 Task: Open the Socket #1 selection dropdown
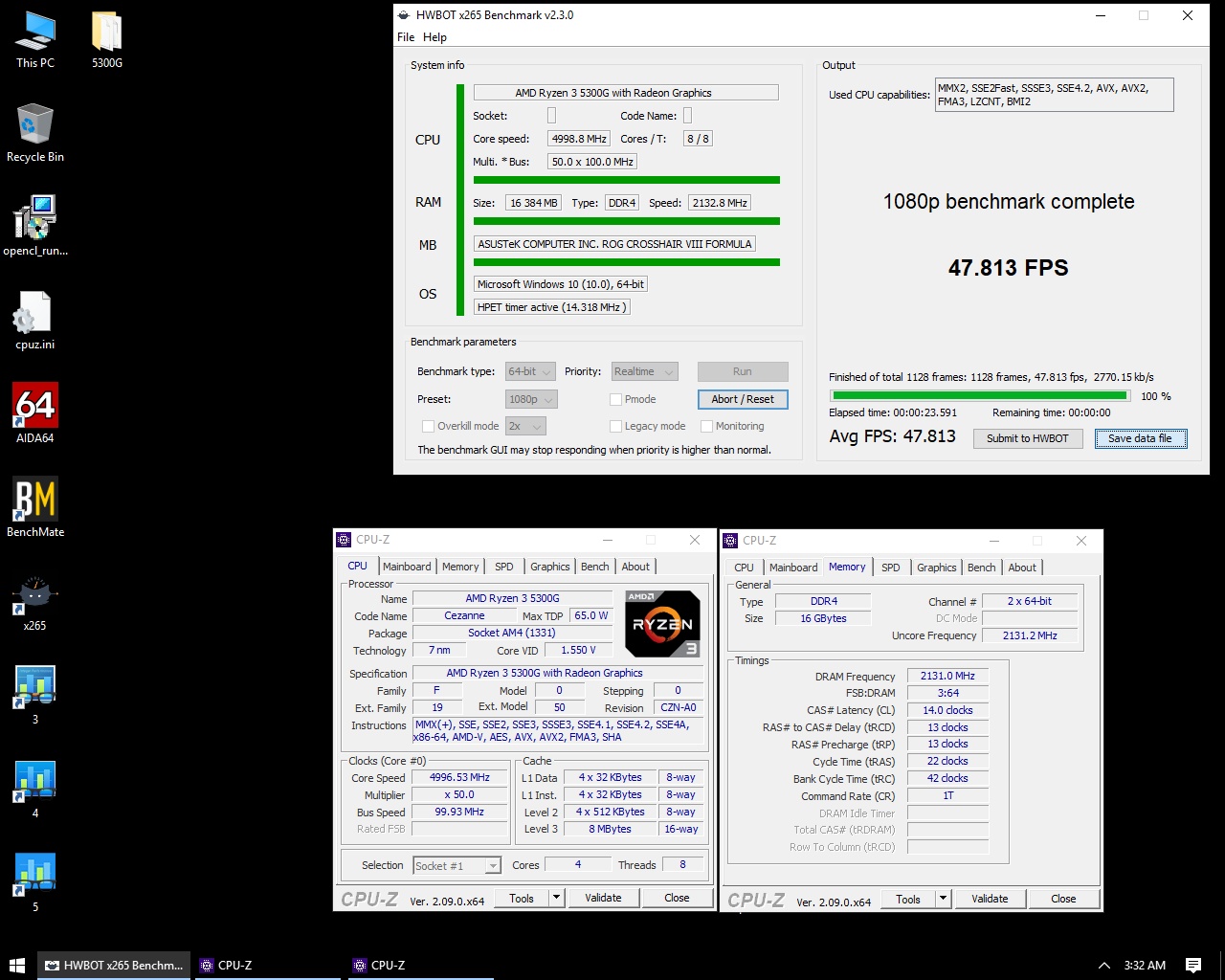[x=457, y=865]
